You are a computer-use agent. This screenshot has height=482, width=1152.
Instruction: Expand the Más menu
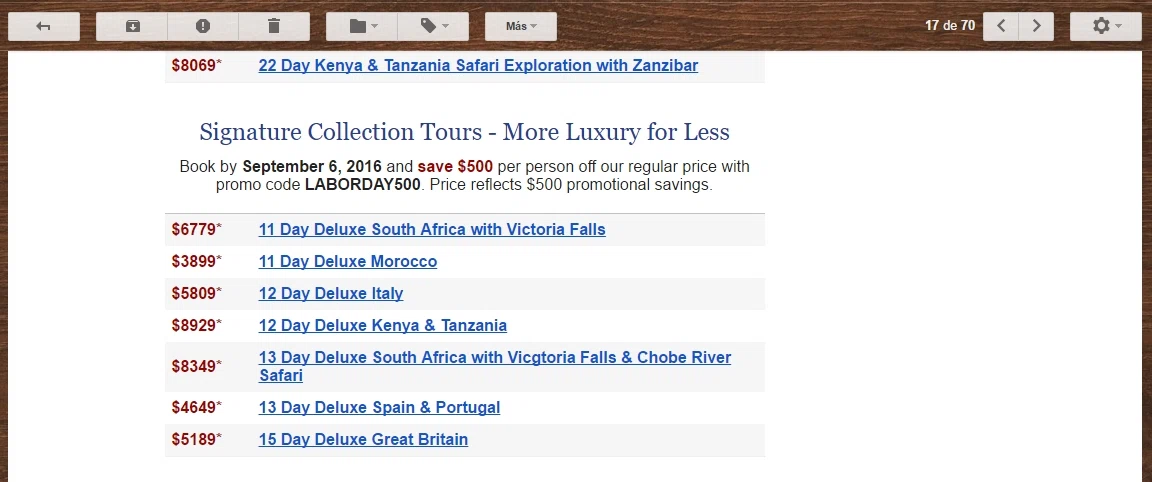pos(521,26)
